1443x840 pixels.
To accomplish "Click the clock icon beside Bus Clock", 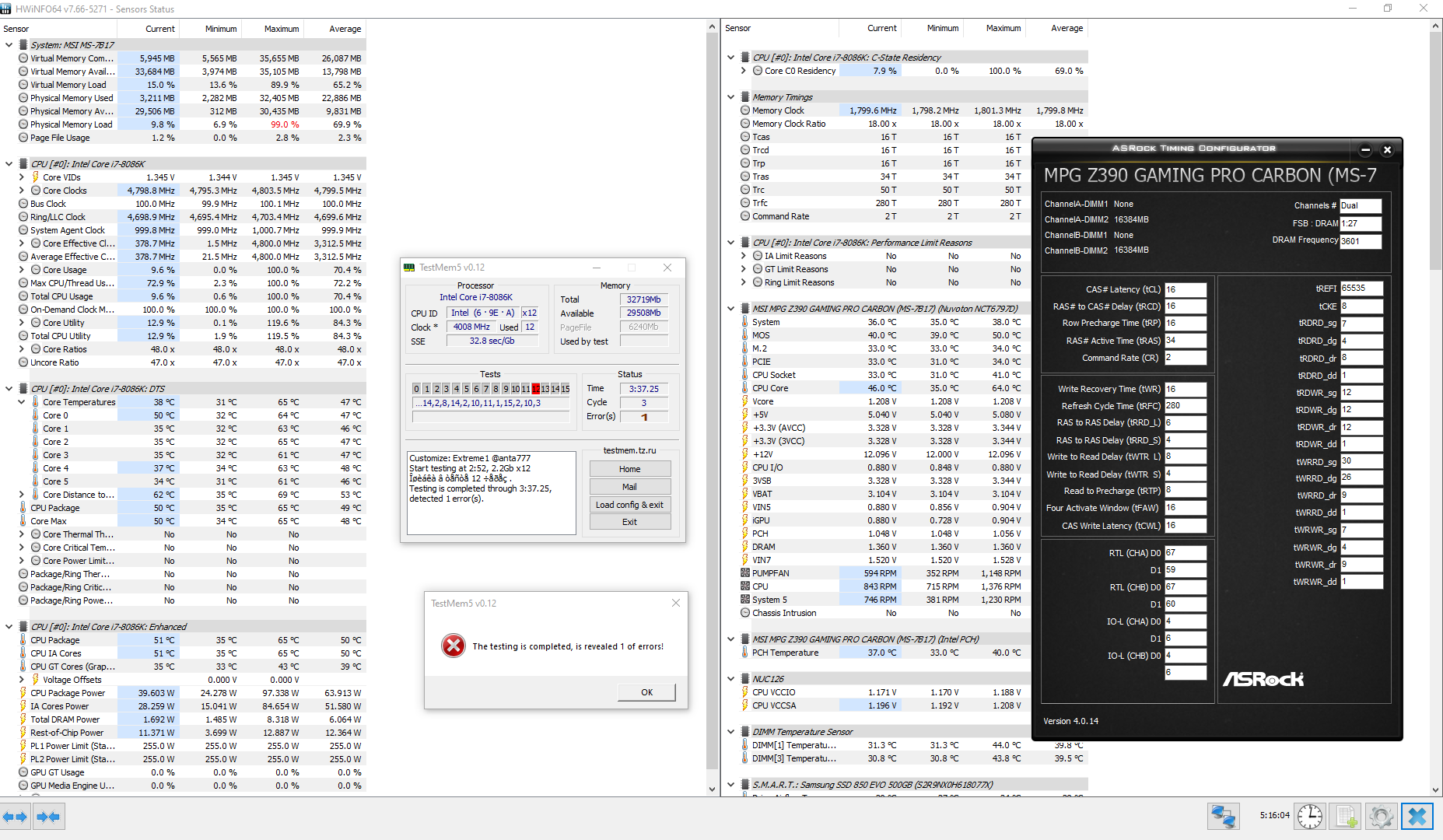I will pyautogui.click(x=23, y=204).
